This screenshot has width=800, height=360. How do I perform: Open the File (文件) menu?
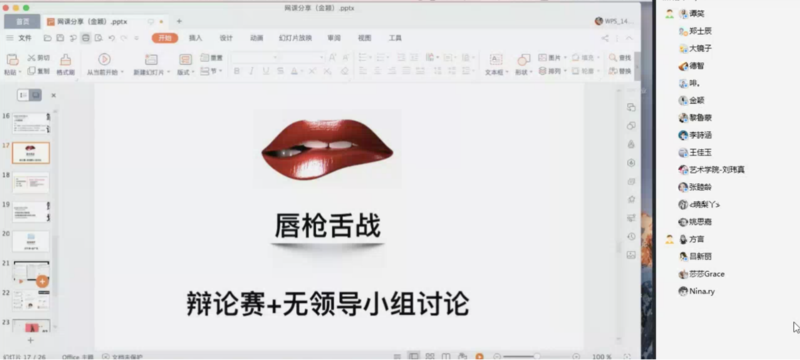pyautogui.click(x=25, y=38)
